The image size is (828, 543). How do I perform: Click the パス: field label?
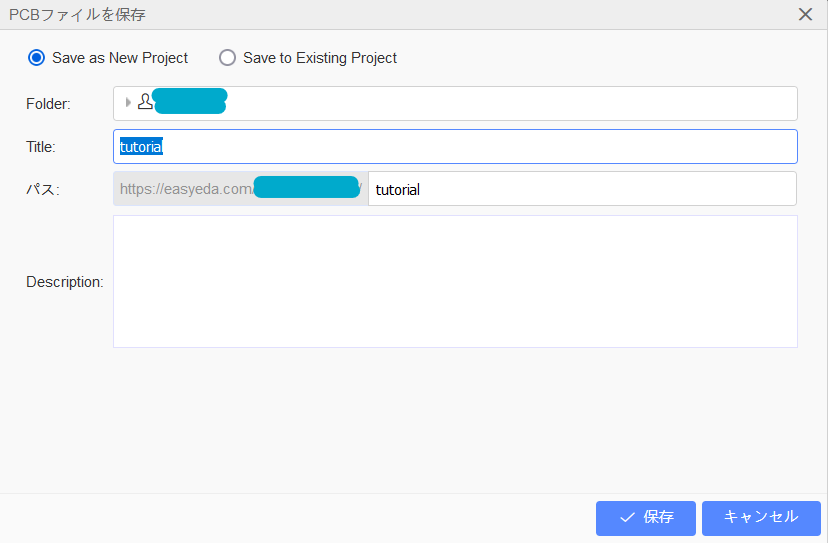pyautogui.click(x=43, y=189)
